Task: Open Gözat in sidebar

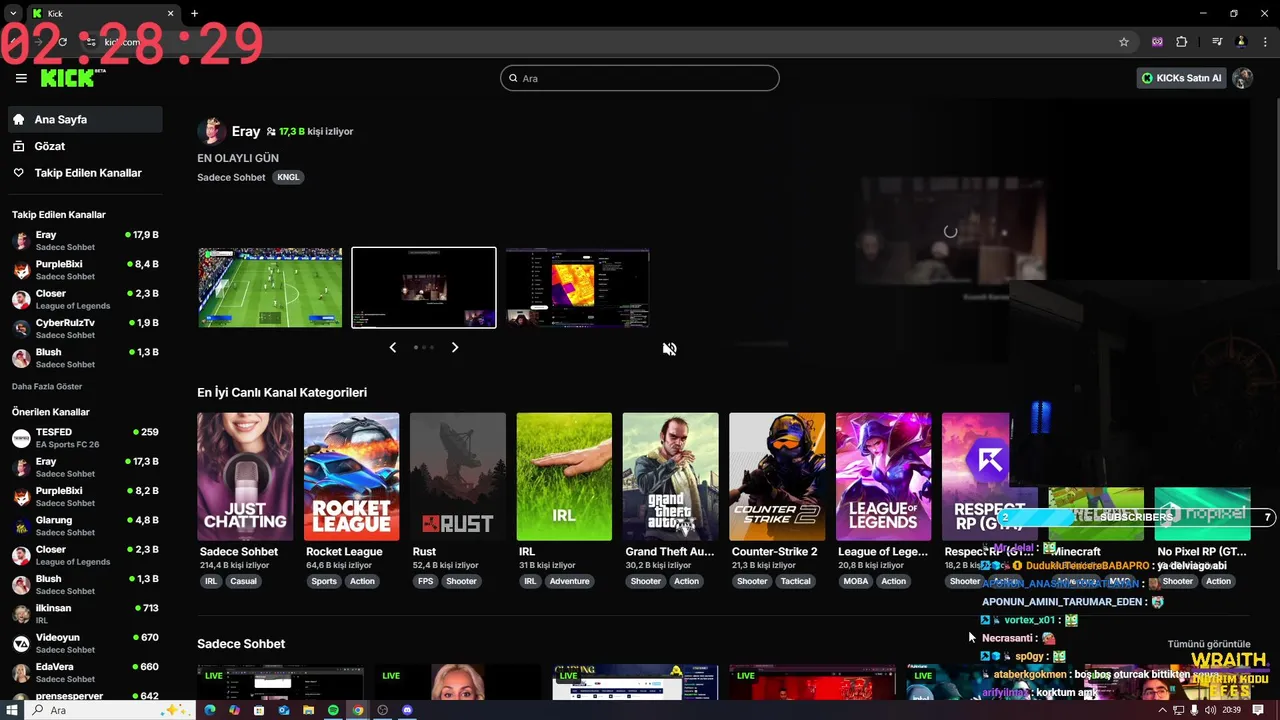Action: tap(85, 146)
